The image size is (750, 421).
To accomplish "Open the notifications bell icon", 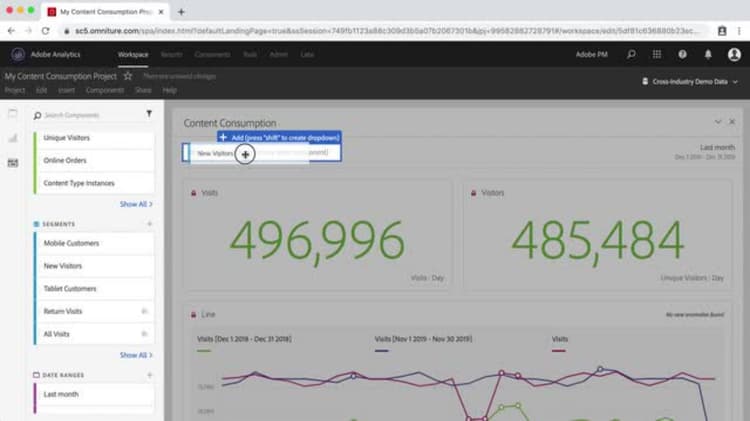I will (x=708, y=55).
